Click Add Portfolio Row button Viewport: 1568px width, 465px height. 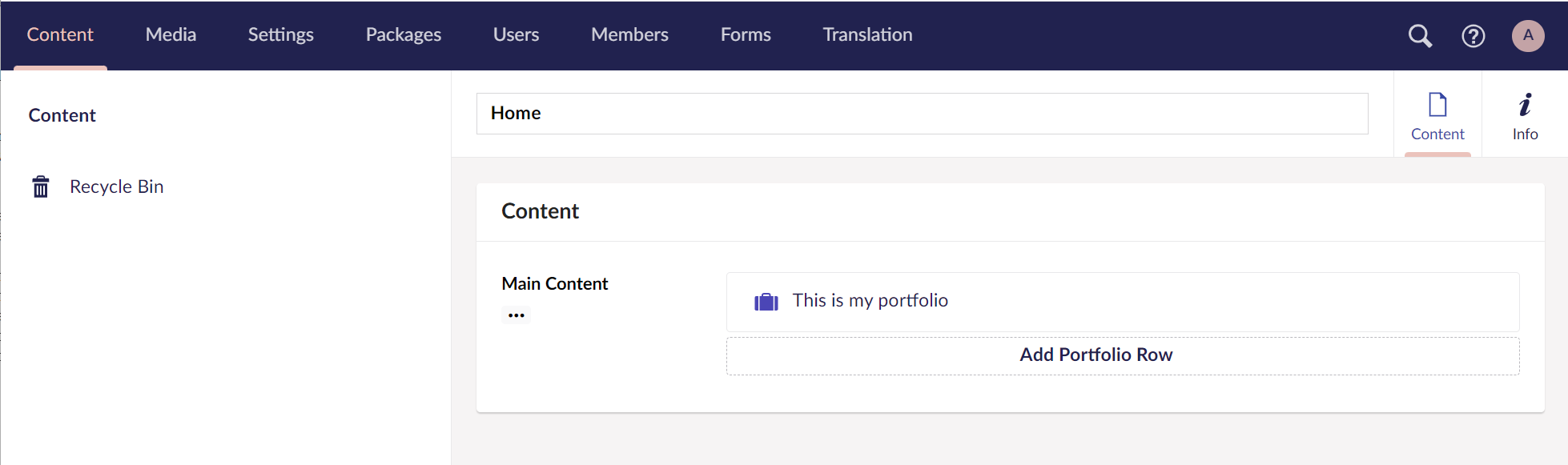tap(1123, 355)
